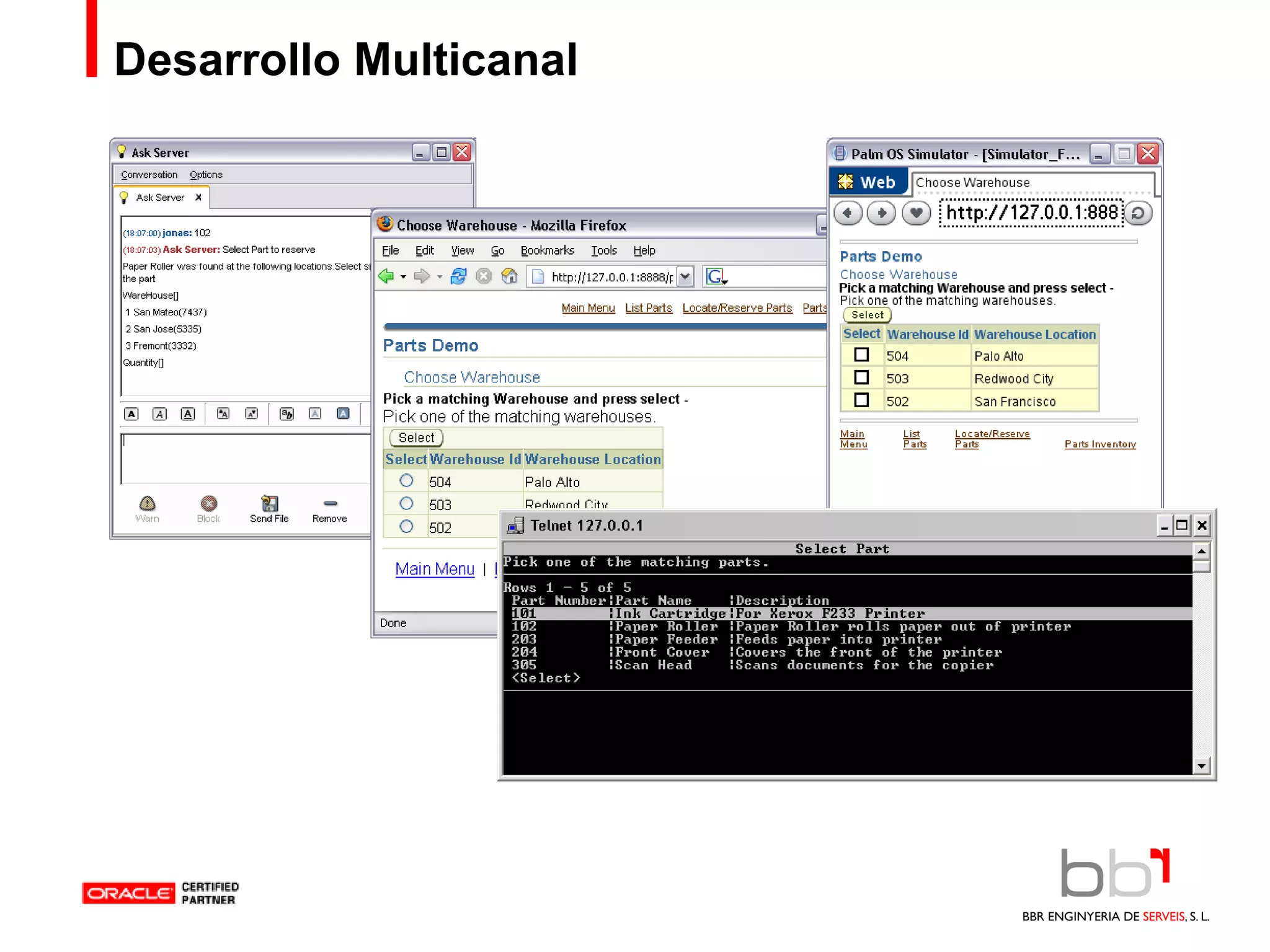Open the File menu in Firefox
The image size is (1270, 952).
tap(390, 250)
